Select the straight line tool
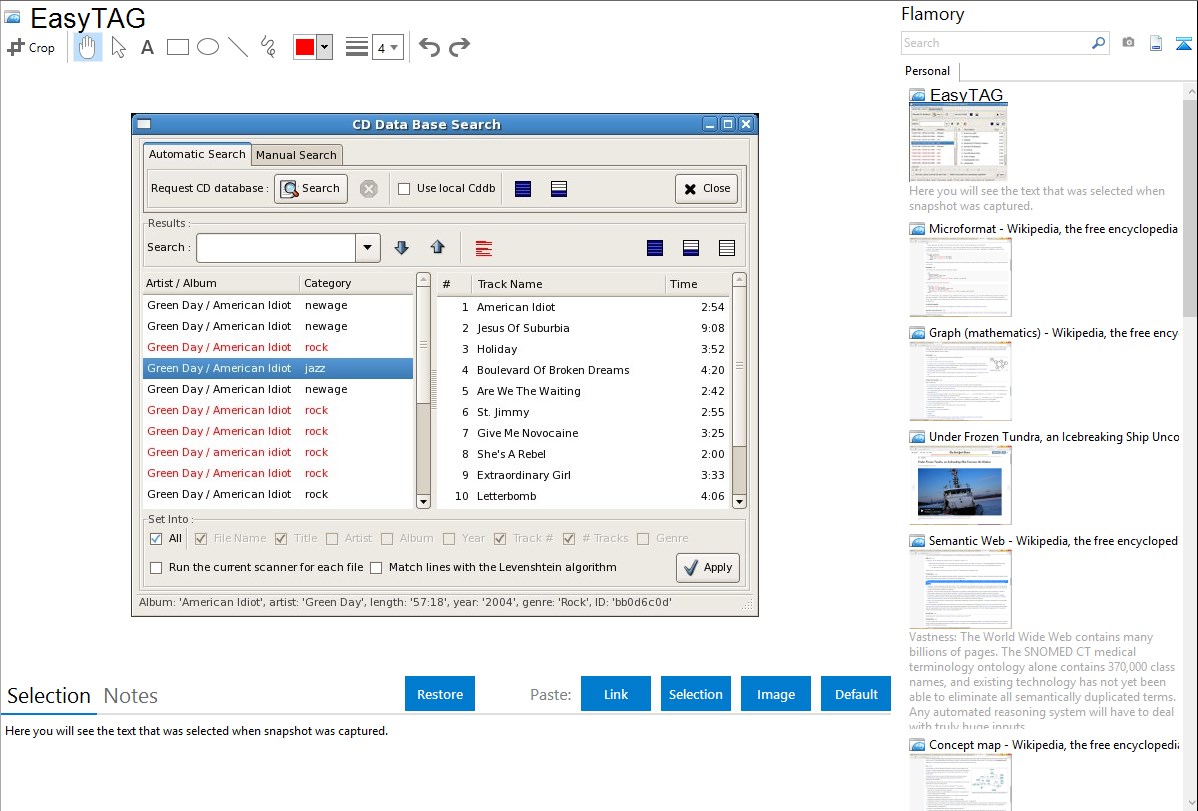The width and height of the screenshot is (1198, 811). click(238, 47)
